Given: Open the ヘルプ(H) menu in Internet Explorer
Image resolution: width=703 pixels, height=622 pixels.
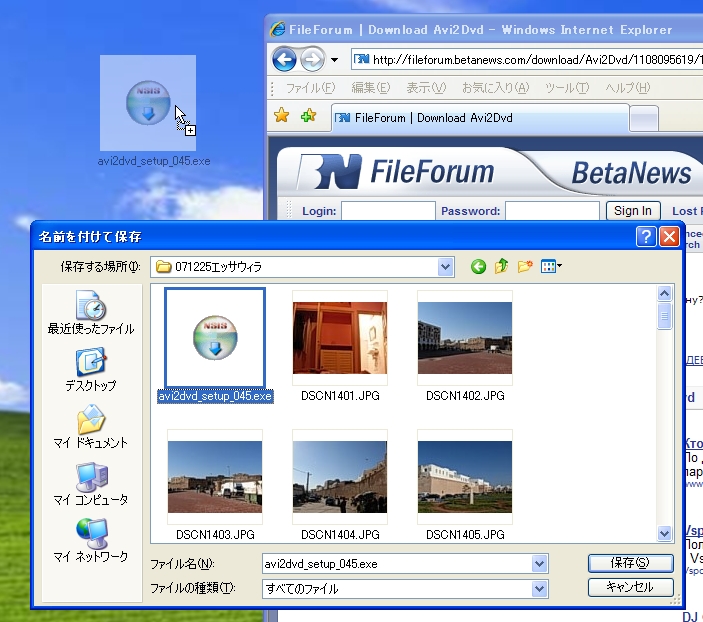Looking at the screenshot, I should click(x=627, y=87).
